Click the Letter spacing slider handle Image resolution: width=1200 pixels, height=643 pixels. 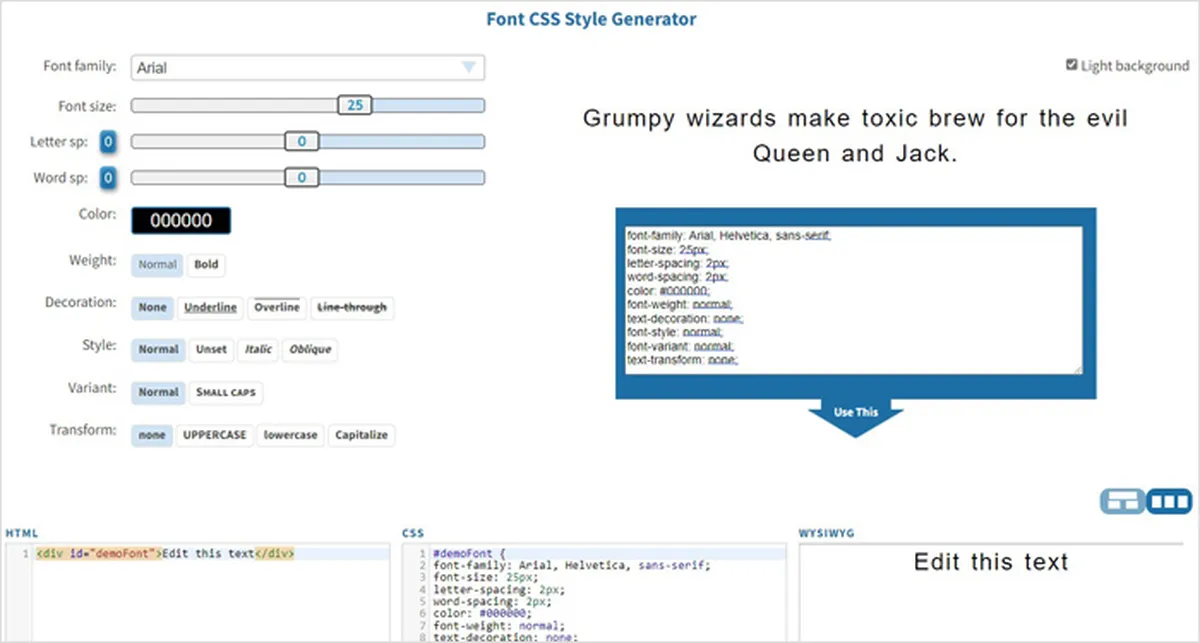point(301,142)
